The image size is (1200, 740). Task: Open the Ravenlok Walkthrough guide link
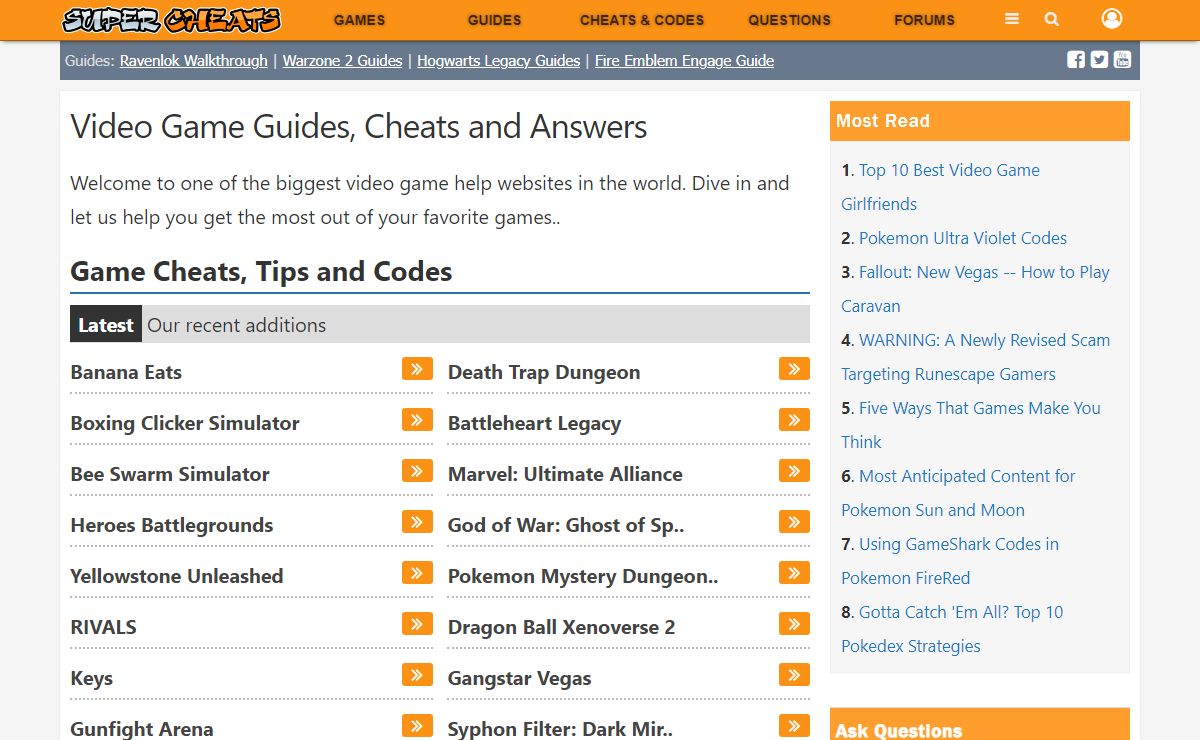coord(194,61)
